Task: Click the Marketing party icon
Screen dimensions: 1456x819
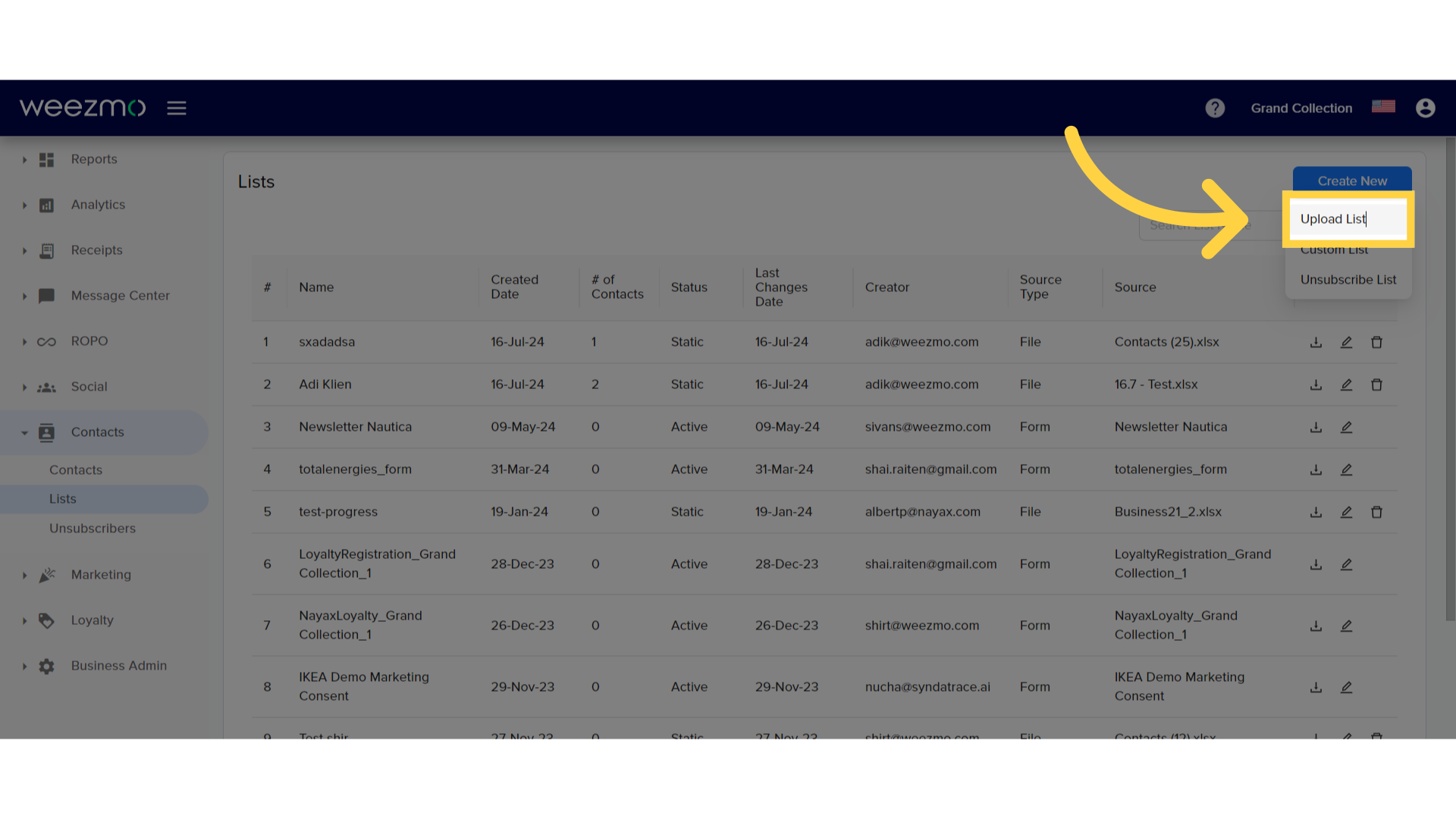Action: 46,575
